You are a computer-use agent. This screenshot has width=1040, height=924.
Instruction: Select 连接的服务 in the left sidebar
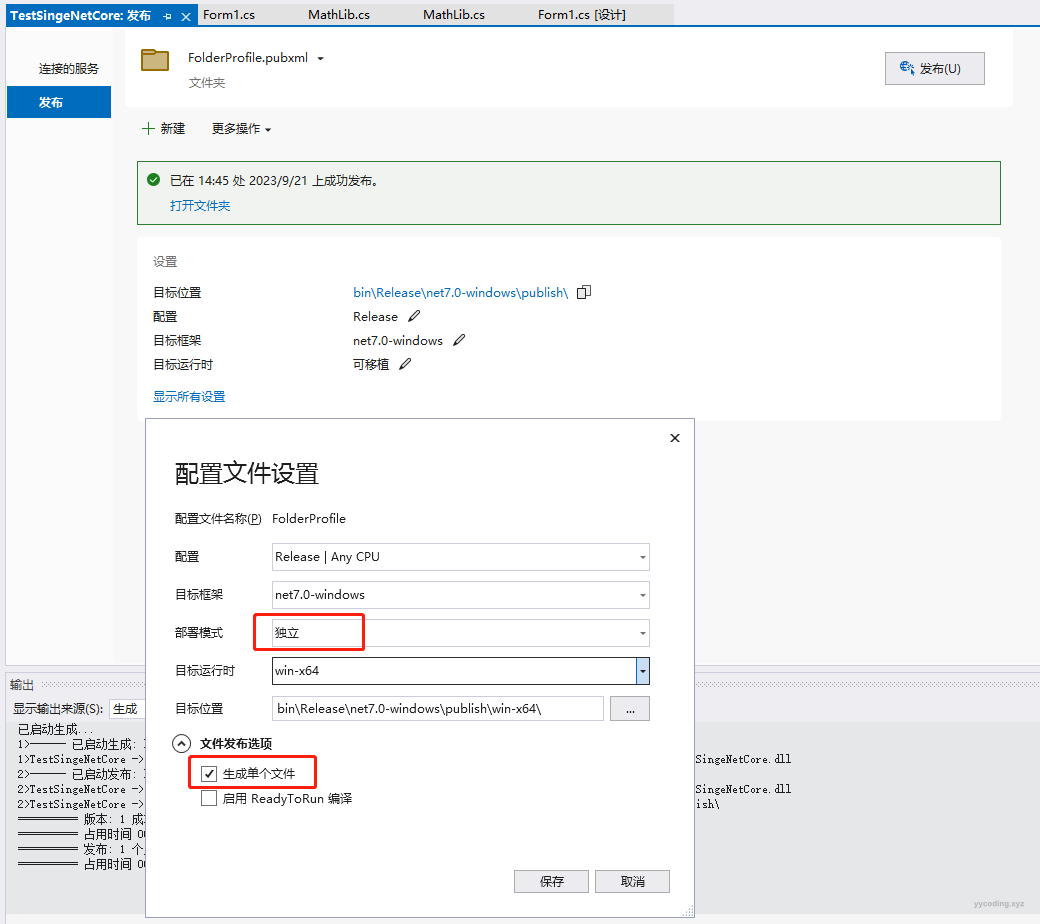69,69
